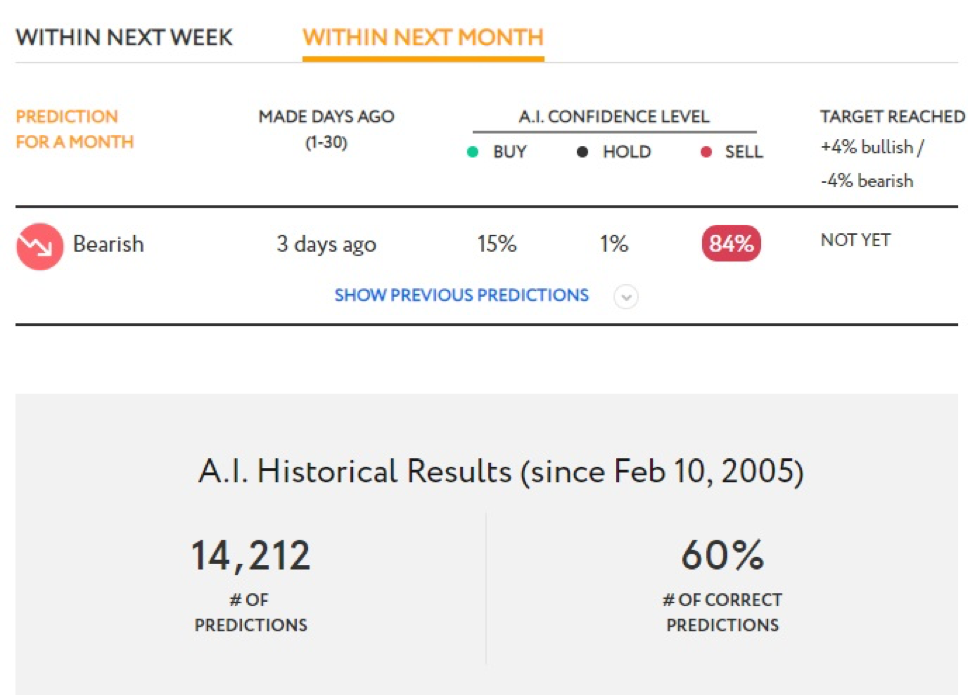Expand previous predictions with chevron circle
Viewport: 974px width, 695px height.
click(626, 297)
